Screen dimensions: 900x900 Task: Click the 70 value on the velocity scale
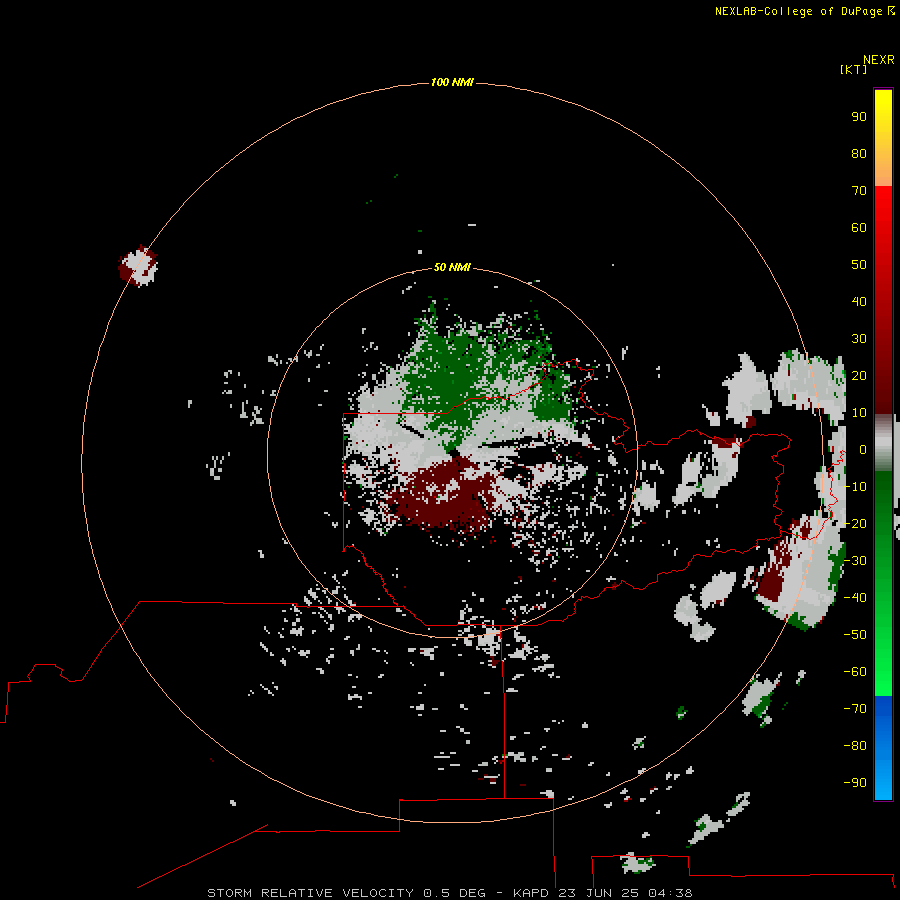(859, 191)
